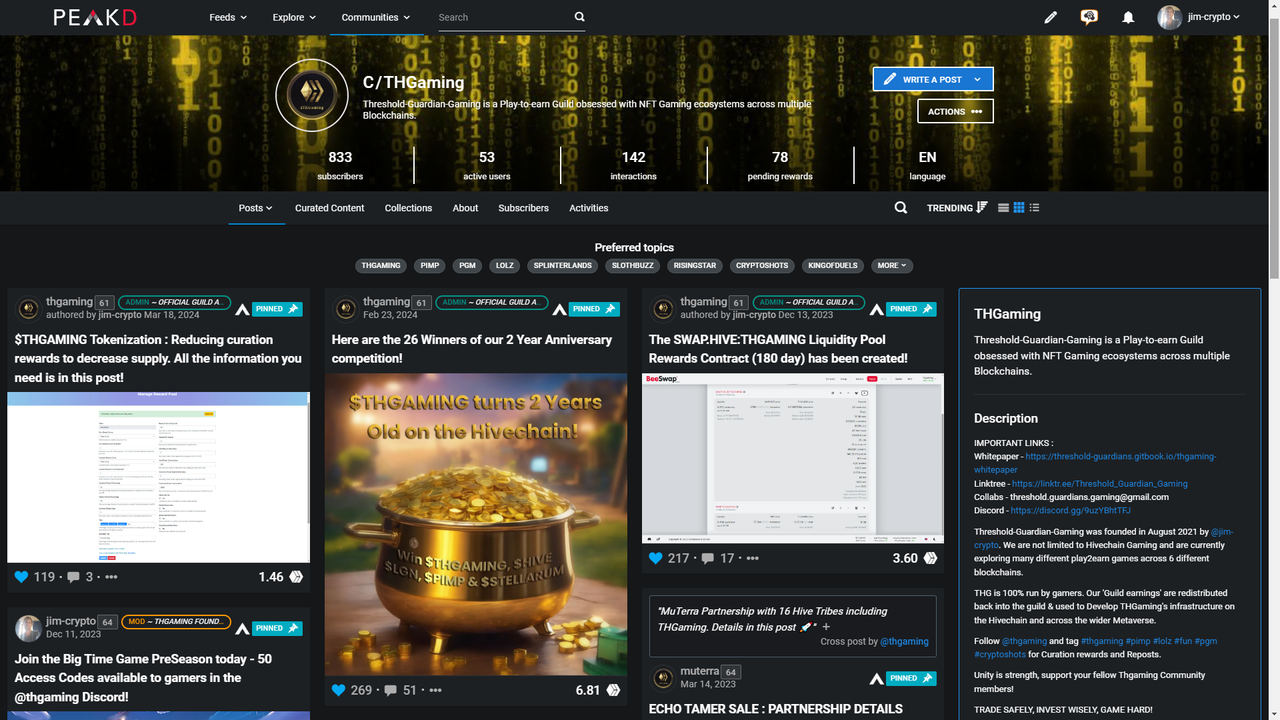1280x720 pixels.
Task: Click the Hive payout icon beside 1.46
Action: click(x=296, y=577)
